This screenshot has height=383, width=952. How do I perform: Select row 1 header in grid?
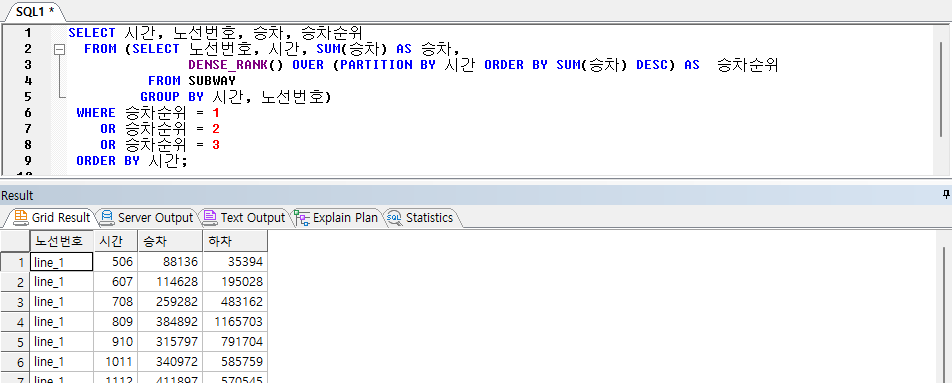[x=15, y=262]
